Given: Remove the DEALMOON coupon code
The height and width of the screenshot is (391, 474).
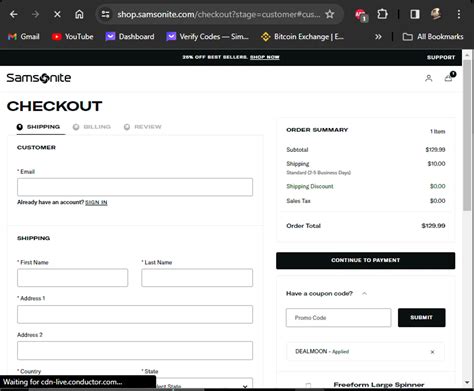Looking at the screenshot, I should click(432, 352).
